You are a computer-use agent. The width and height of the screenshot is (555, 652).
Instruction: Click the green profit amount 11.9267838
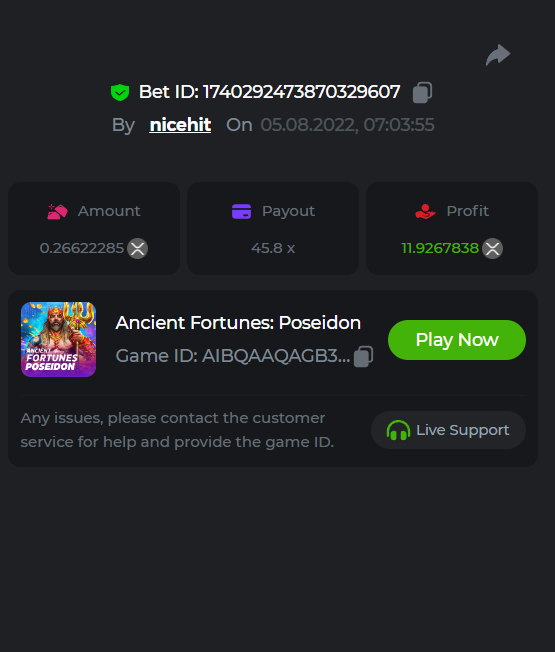tap(440, 248)
